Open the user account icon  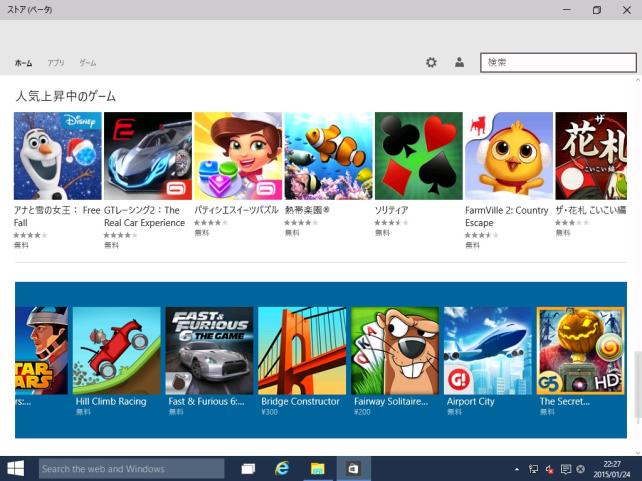tap(459, 62)
